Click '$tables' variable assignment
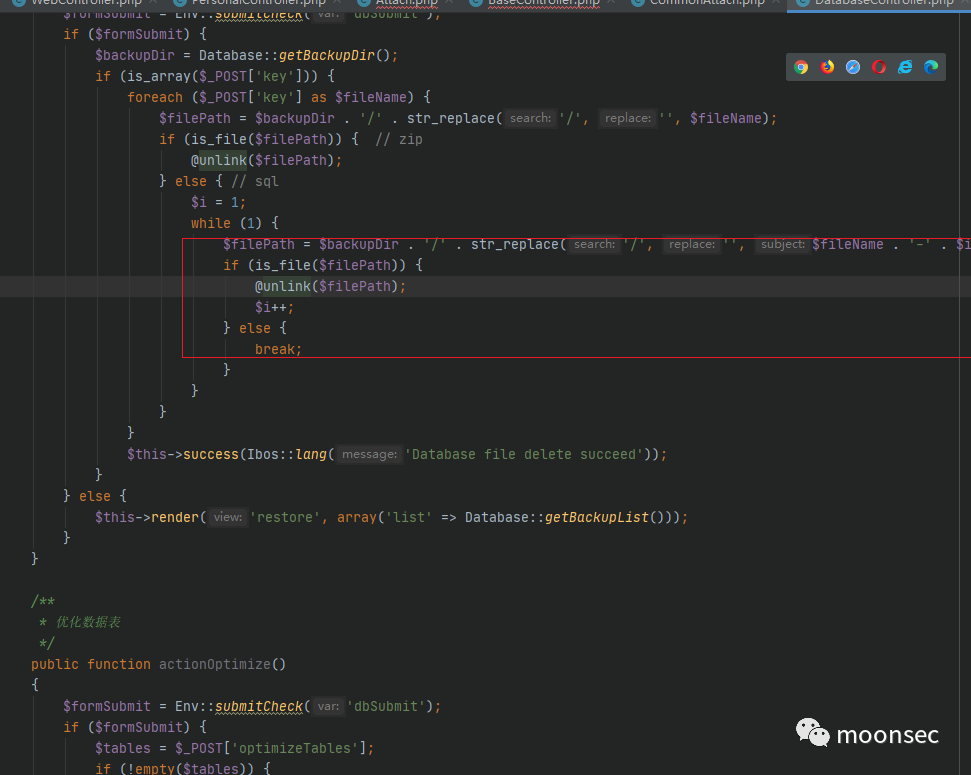This screenshot has width=971, height=775. point(123,748)
